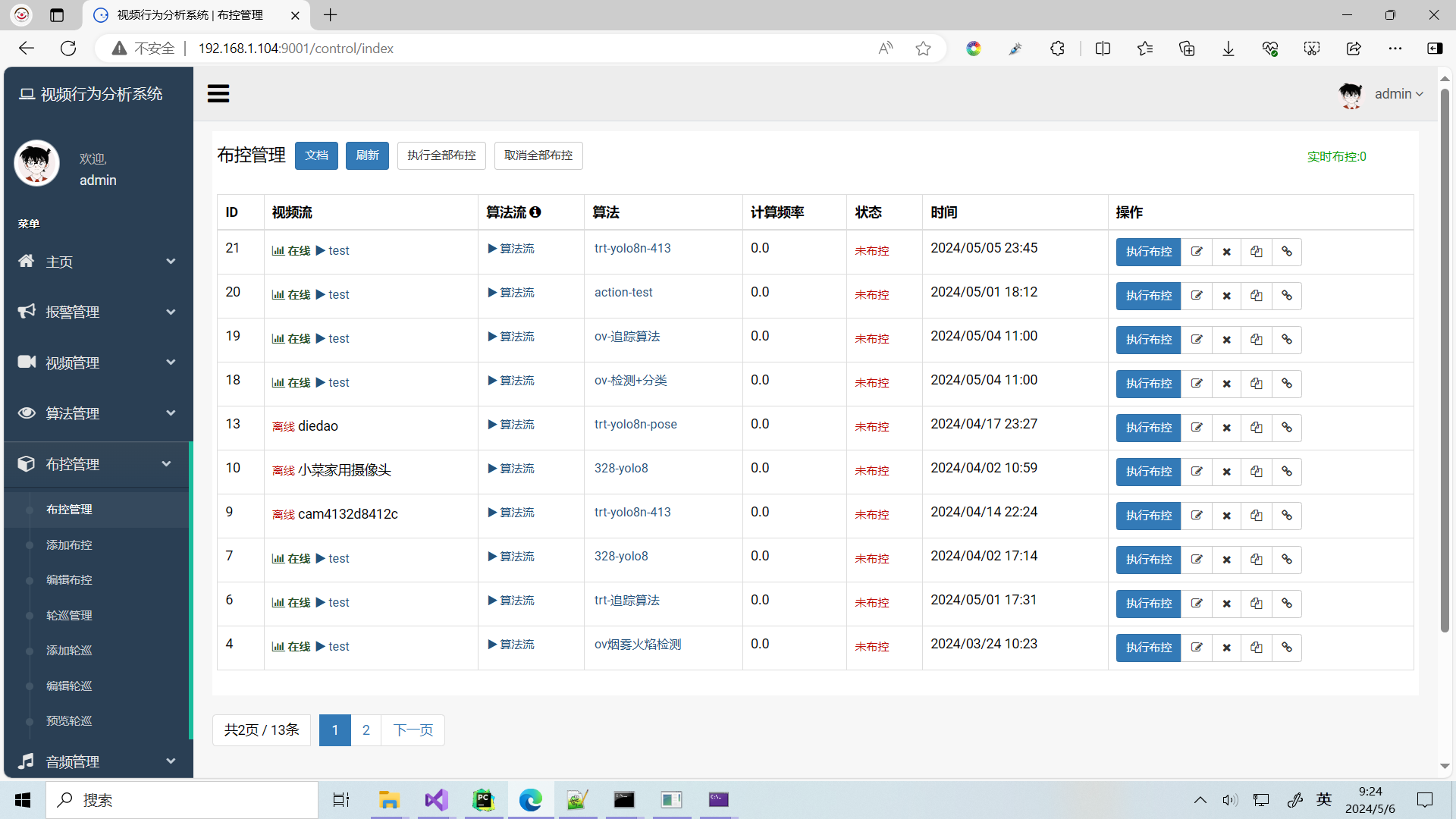The height and width of the screenshot is (819, 1456).
Task: Click 执行布控 for row ID 4
Action: [1148, 648]
